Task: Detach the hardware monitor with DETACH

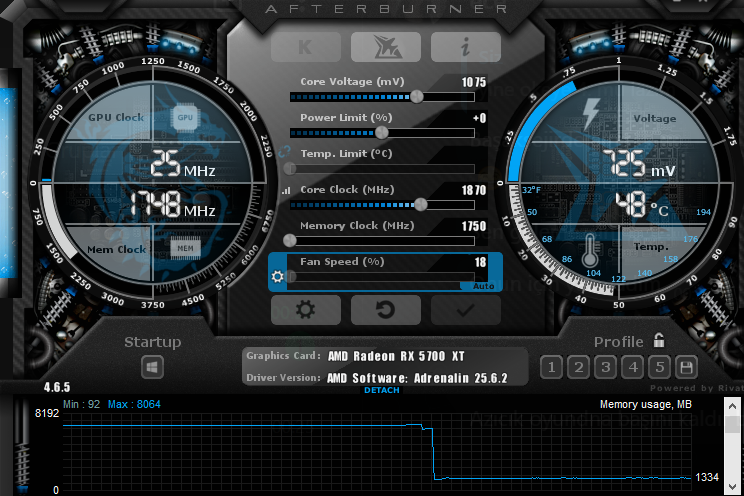Action: click(381, 390)
